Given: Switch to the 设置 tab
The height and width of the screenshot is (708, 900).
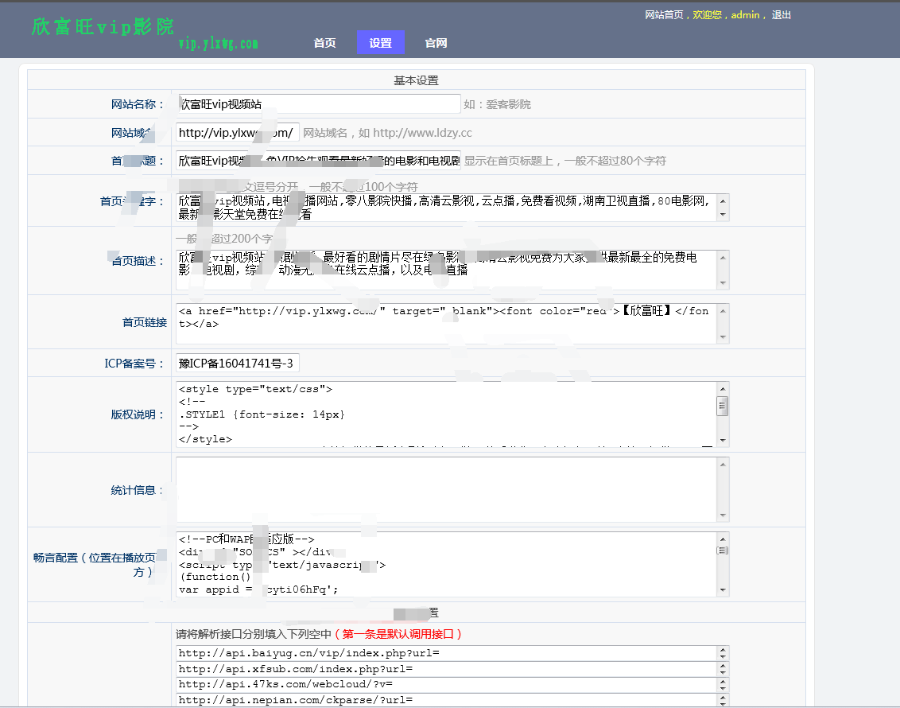Looking at the screenshot, I should click(380, 43).
